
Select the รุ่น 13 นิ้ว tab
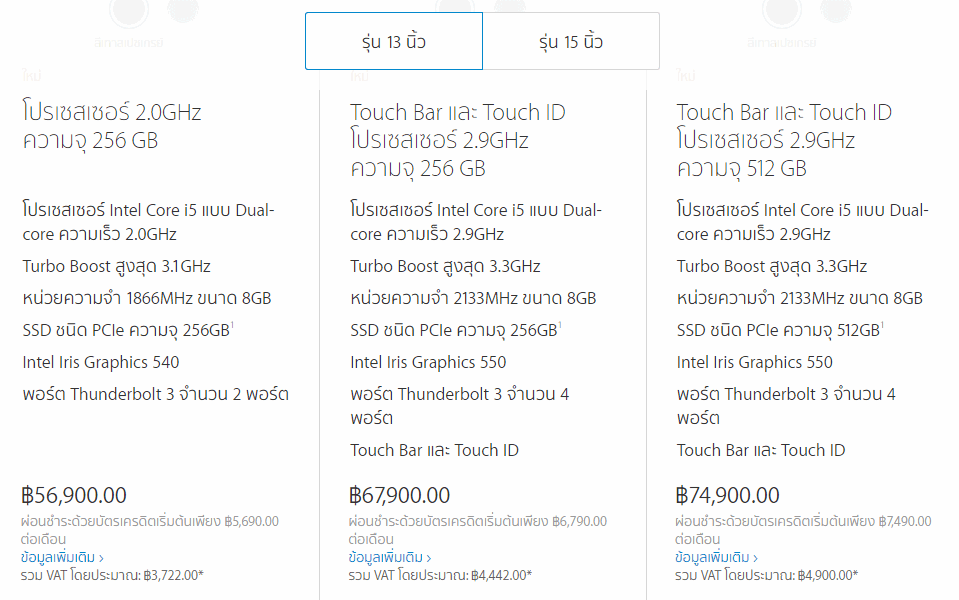point(394,41)
